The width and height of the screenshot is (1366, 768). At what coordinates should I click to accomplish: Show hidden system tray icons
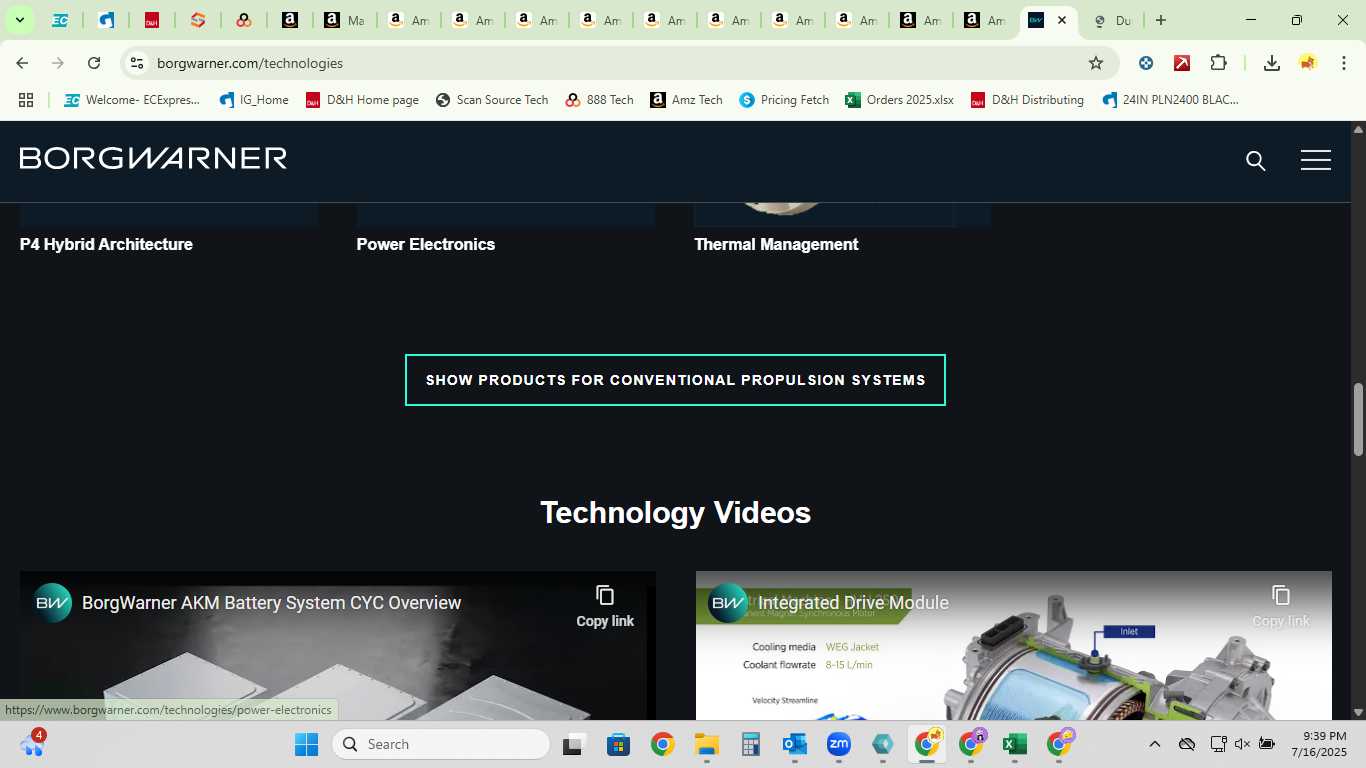pyautogui.click(x=1154, y=744)
